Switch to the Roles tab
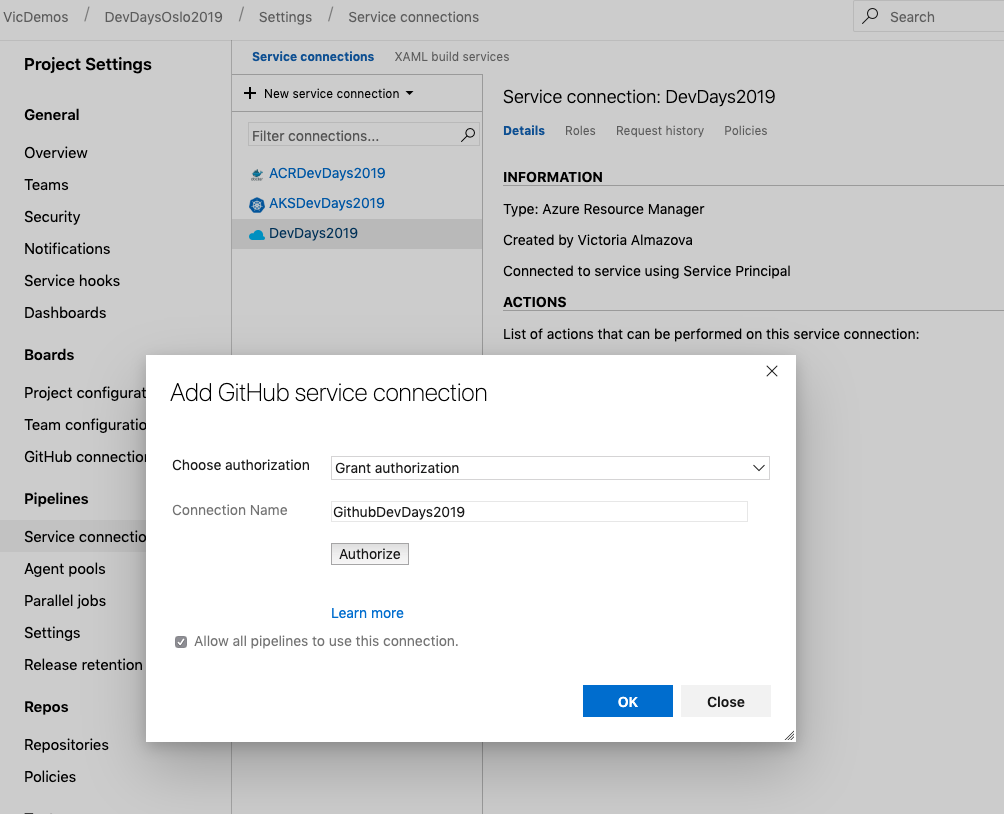1004x814 pixels. tap(580, 130)
